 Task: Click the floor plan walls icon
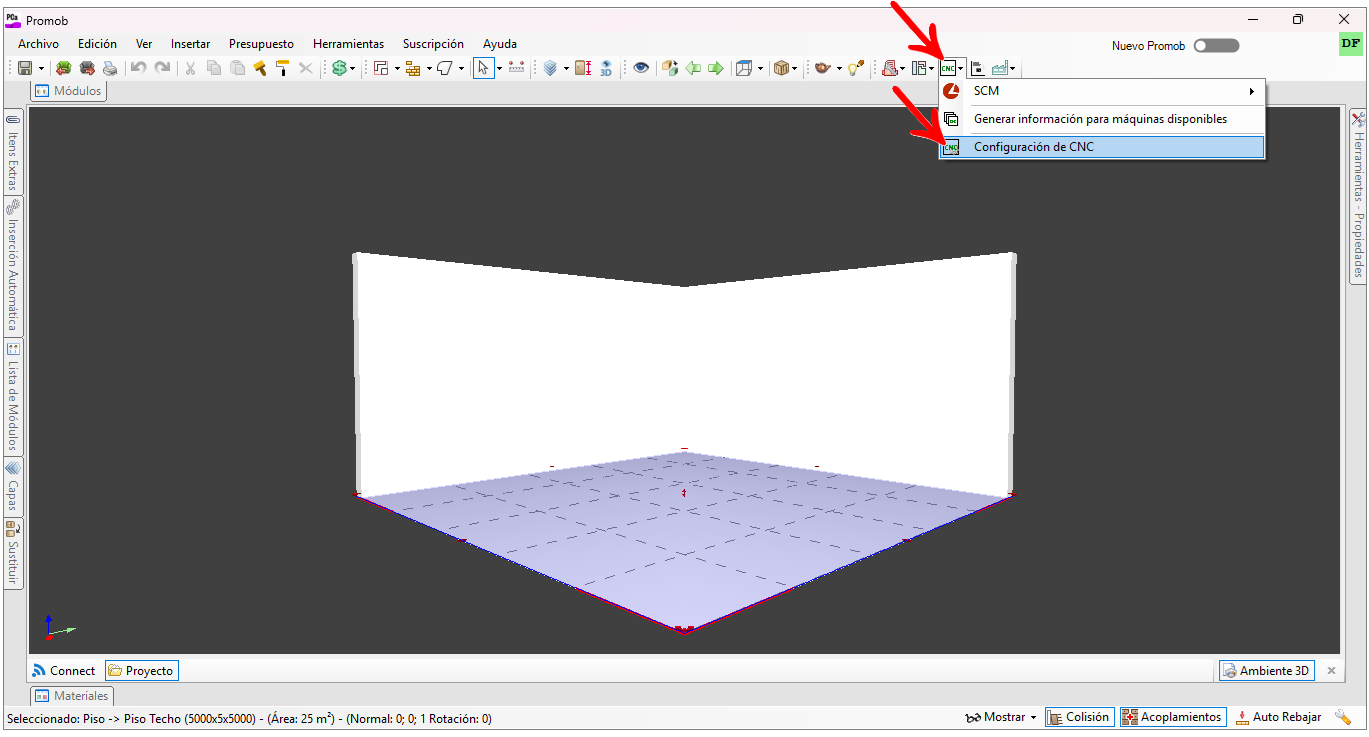click(x=381, y=68)
